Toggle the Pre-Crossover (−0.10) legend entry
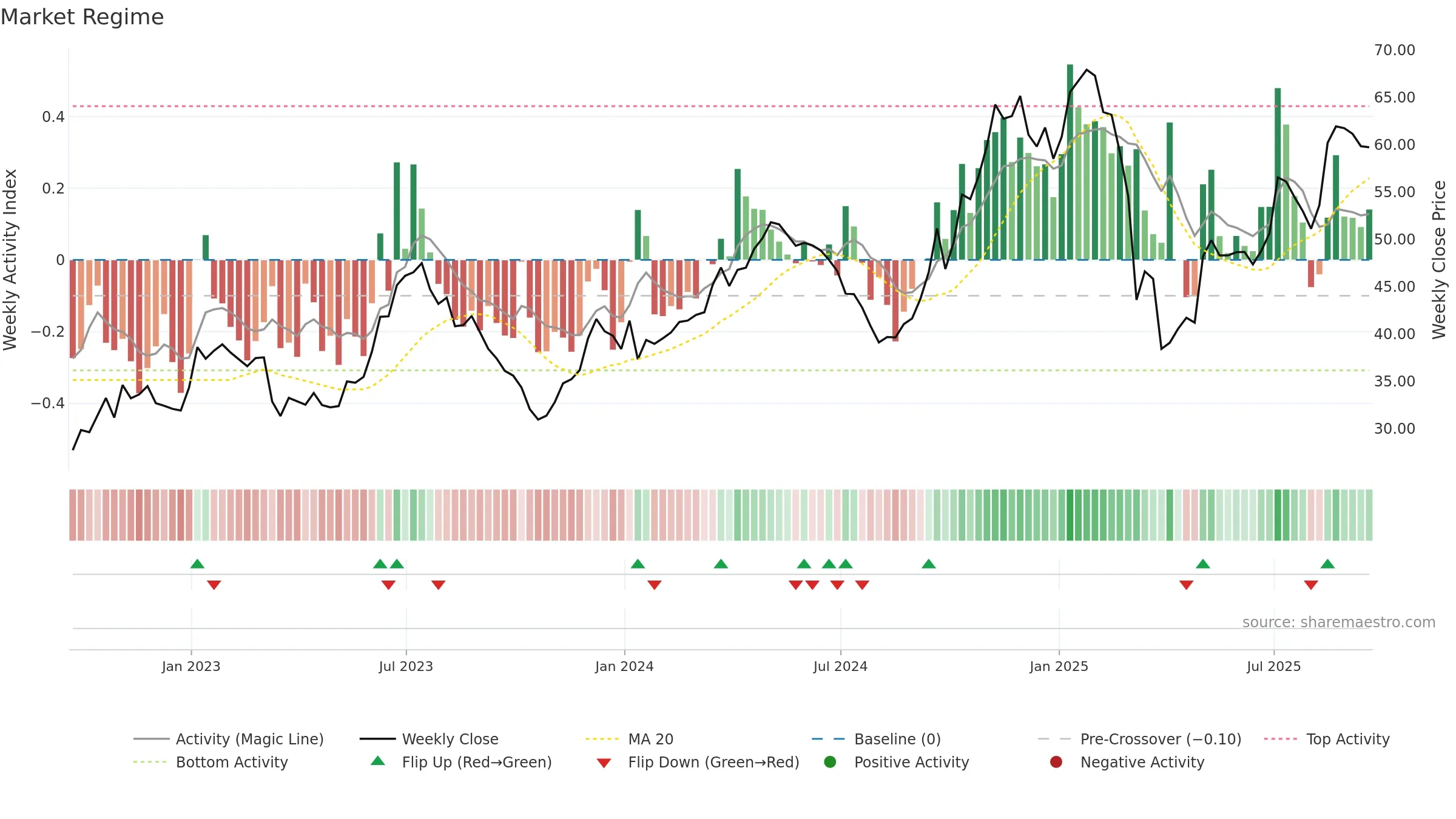The image size is (1456, 819). (1139, 739)
